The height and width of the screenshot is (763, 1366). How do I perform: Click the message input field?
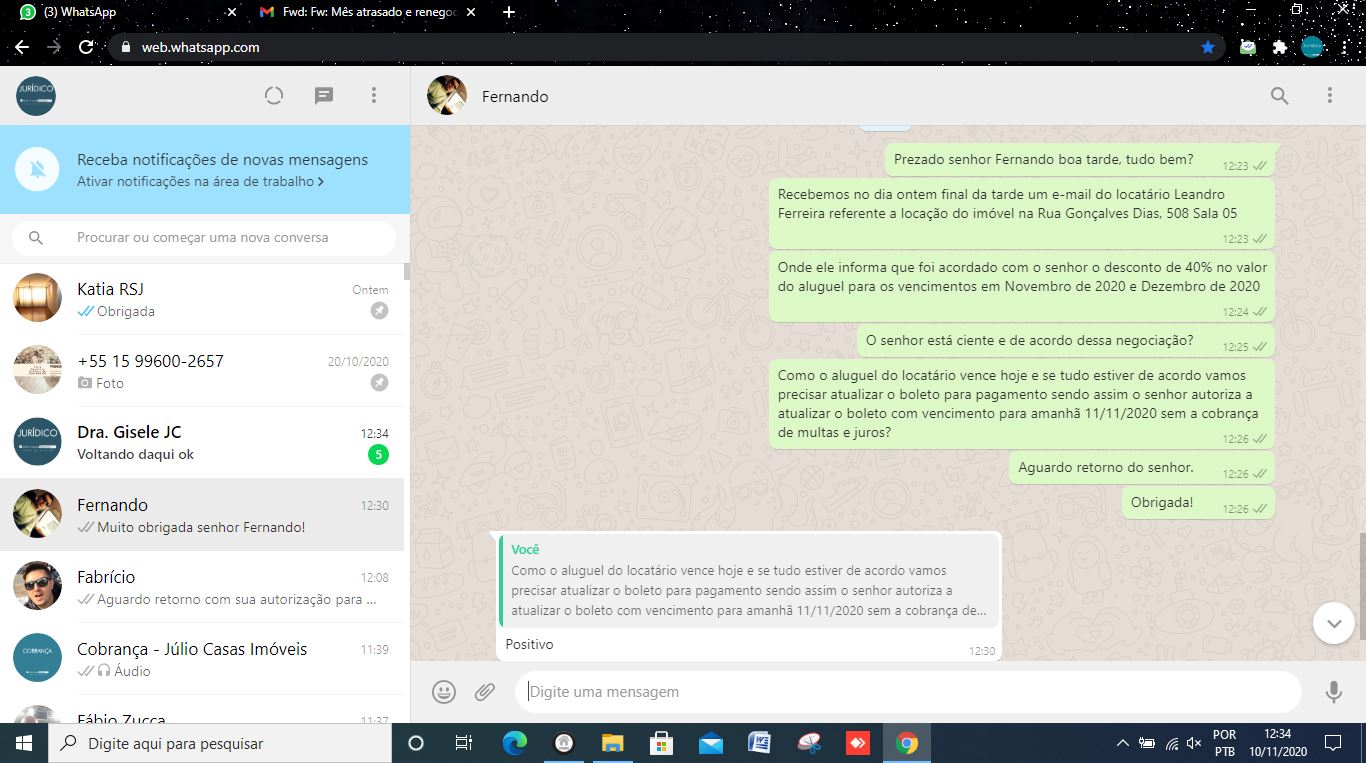905,692
